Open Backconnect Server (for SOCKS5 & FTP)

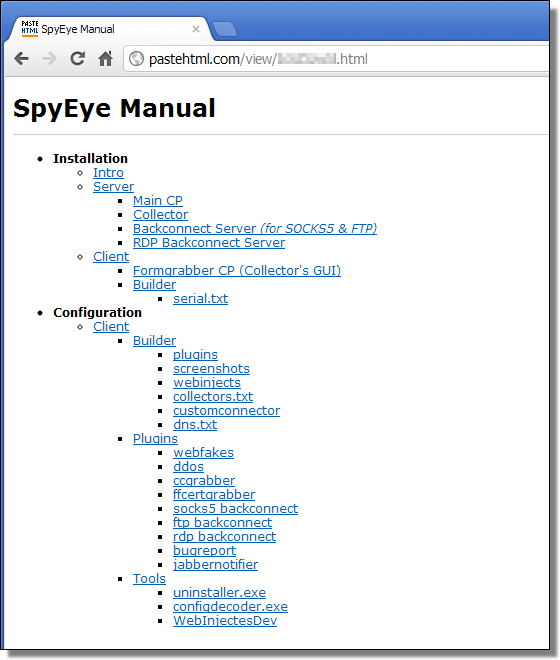255,228
